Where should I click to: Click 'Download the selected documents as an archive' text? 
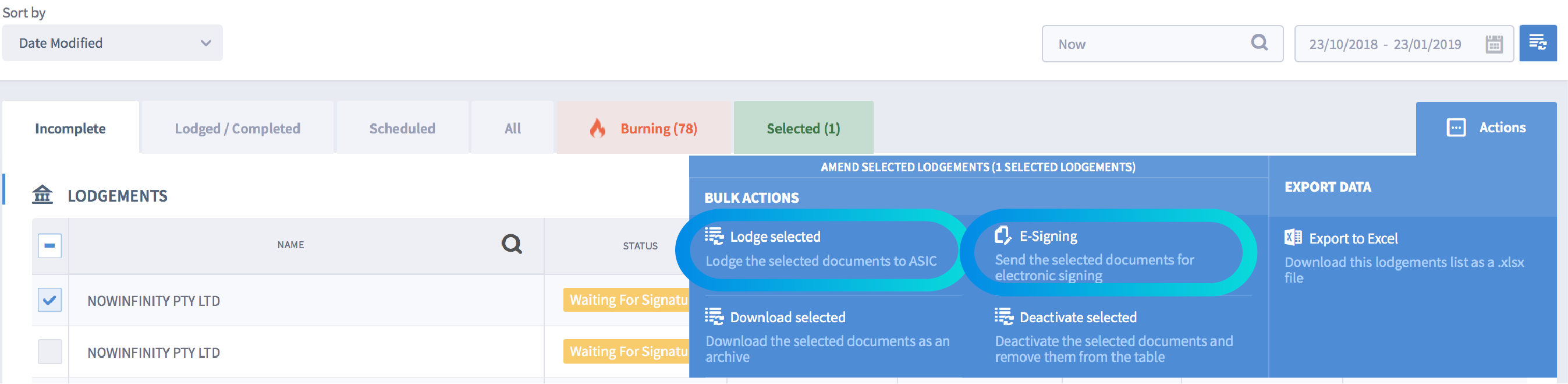point(827,349)
